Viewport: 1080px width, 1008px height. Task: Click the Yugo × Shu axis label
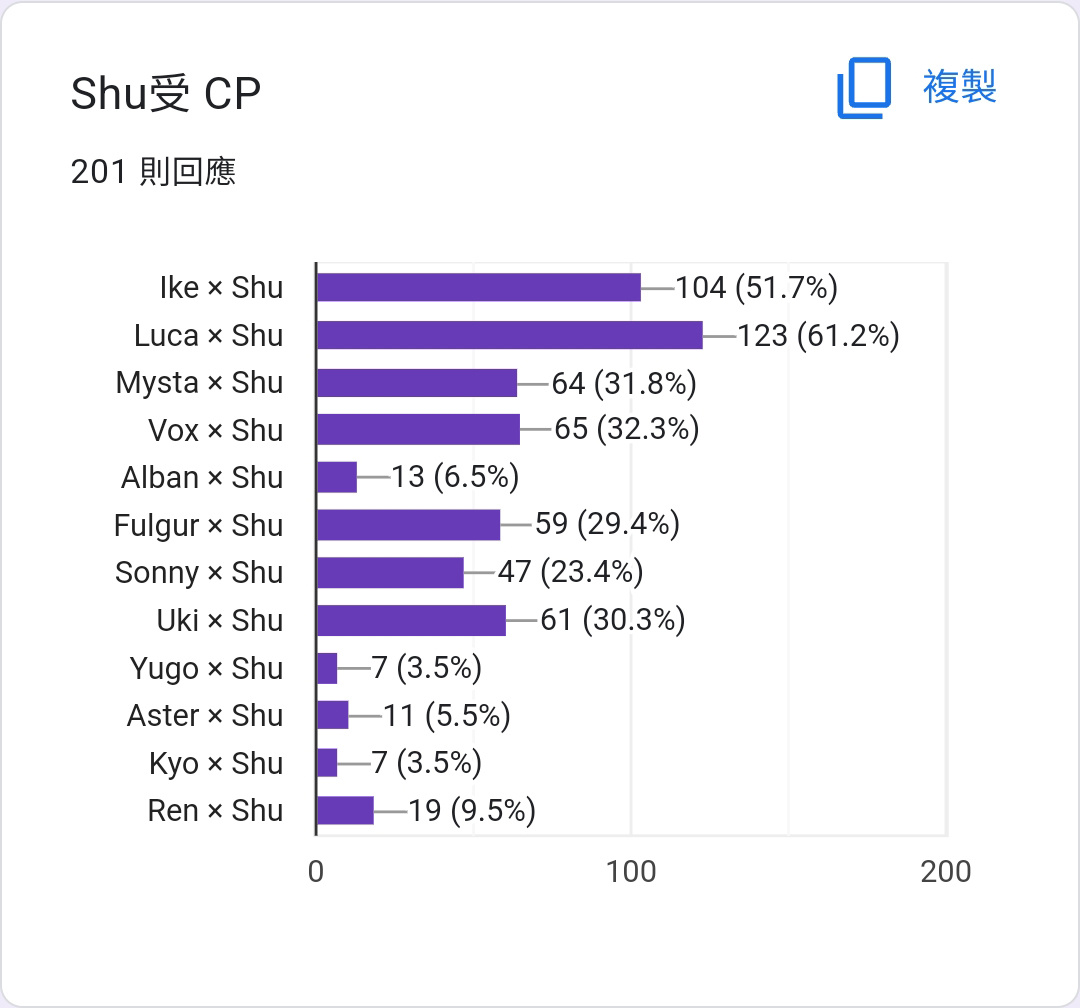click(x=207, y=668)
